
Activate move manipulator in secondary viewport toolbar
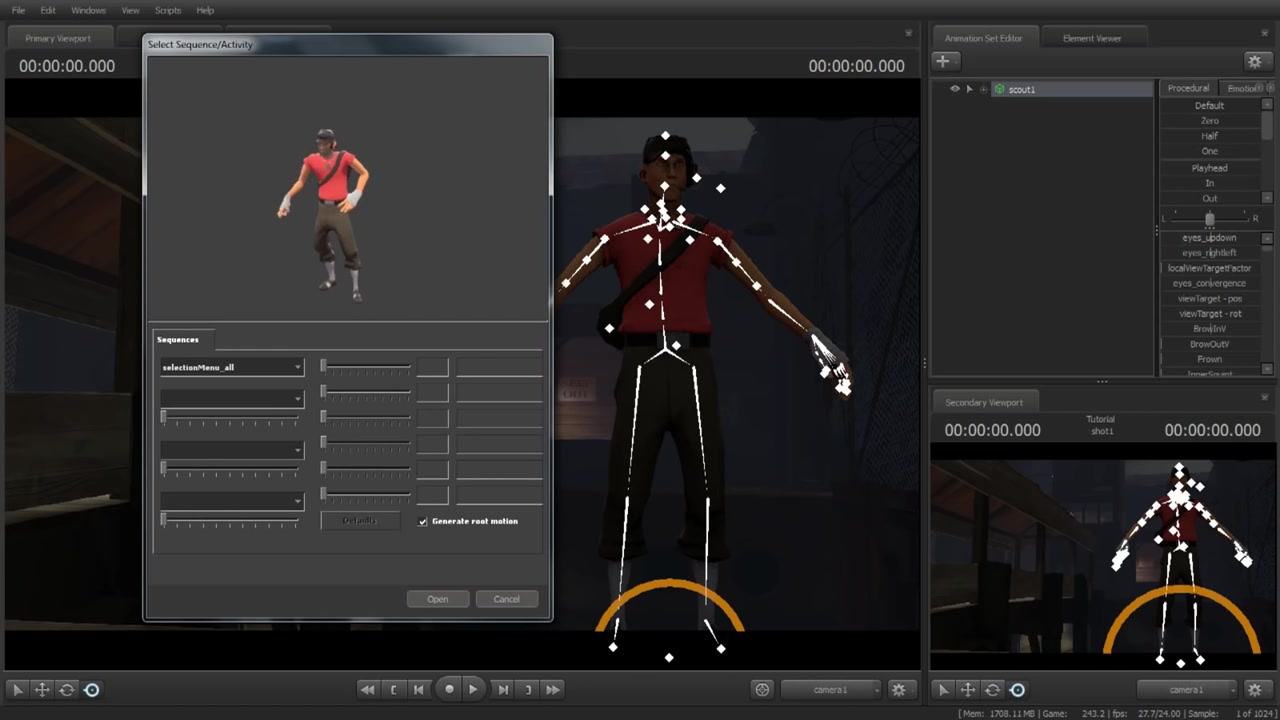tap(968, 689)
